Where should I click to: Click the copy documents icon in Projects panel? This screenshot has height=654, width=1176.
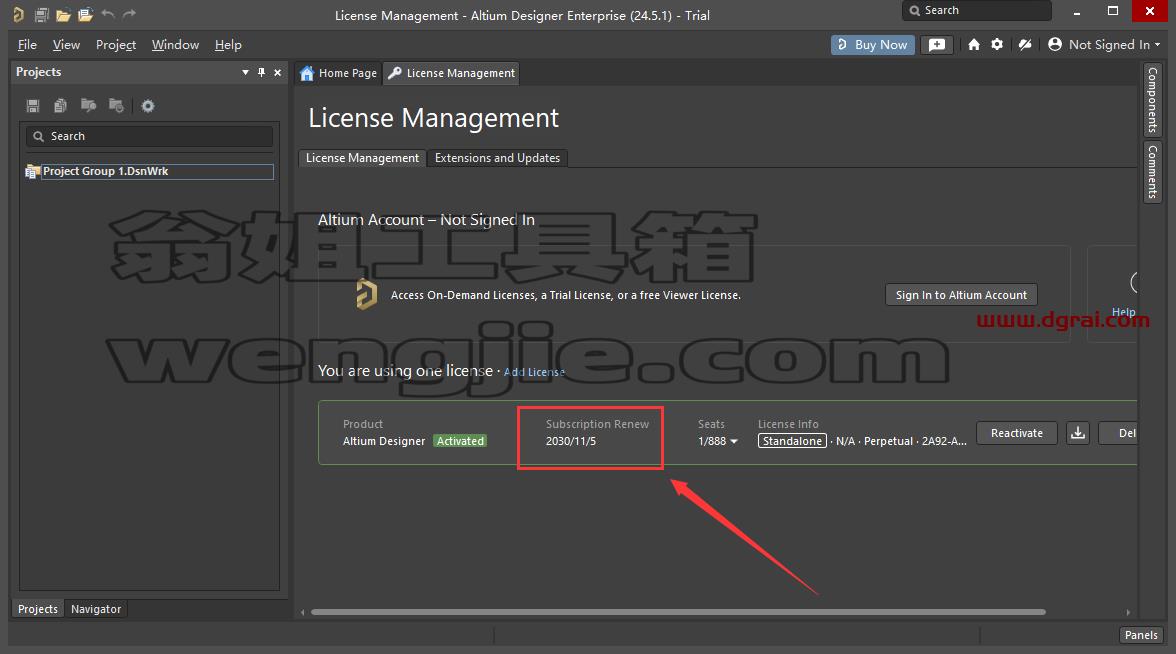pos(61,106)
